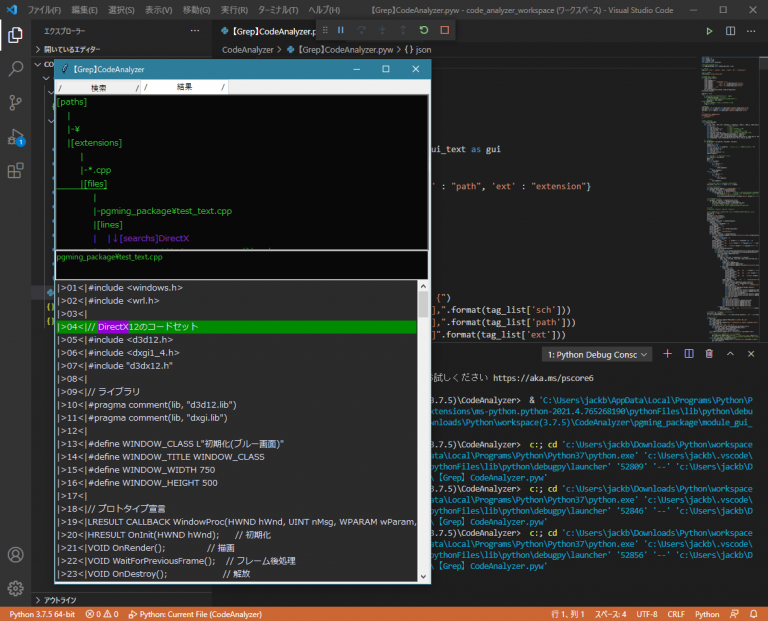This screenshot has height=621, width=768.
Task: Open the Explorer view in activity bar
Action: pos(16,35)
